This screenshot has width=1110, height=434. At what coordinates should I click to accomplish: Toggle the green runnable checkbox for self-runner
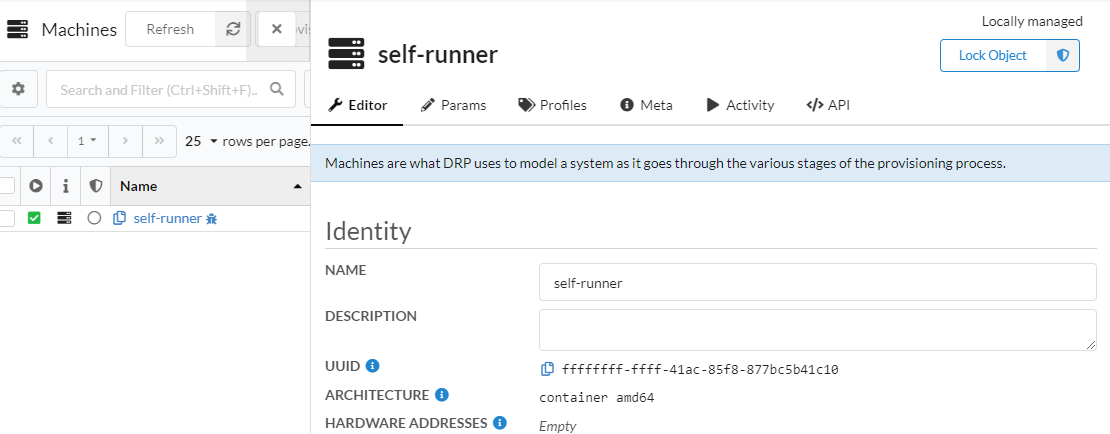34,218
